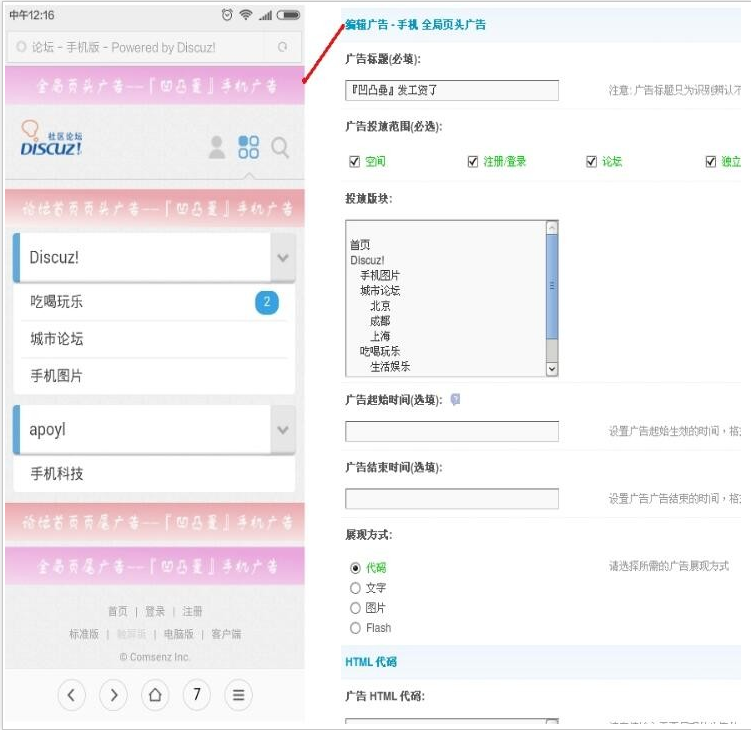751x730 pixels.
Task: Tap the pink 全局页头广告 banner at top
Action: (x=155, y=86)
